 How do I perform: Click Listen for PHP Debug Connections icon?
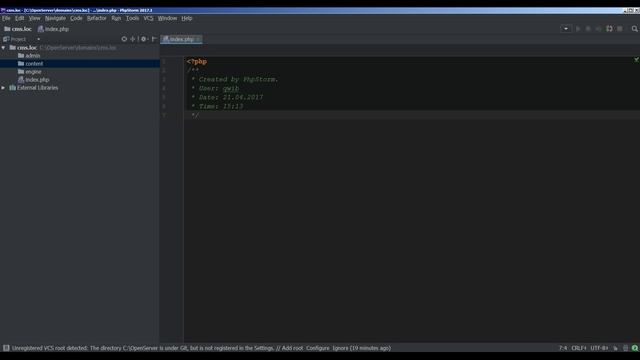609,29
